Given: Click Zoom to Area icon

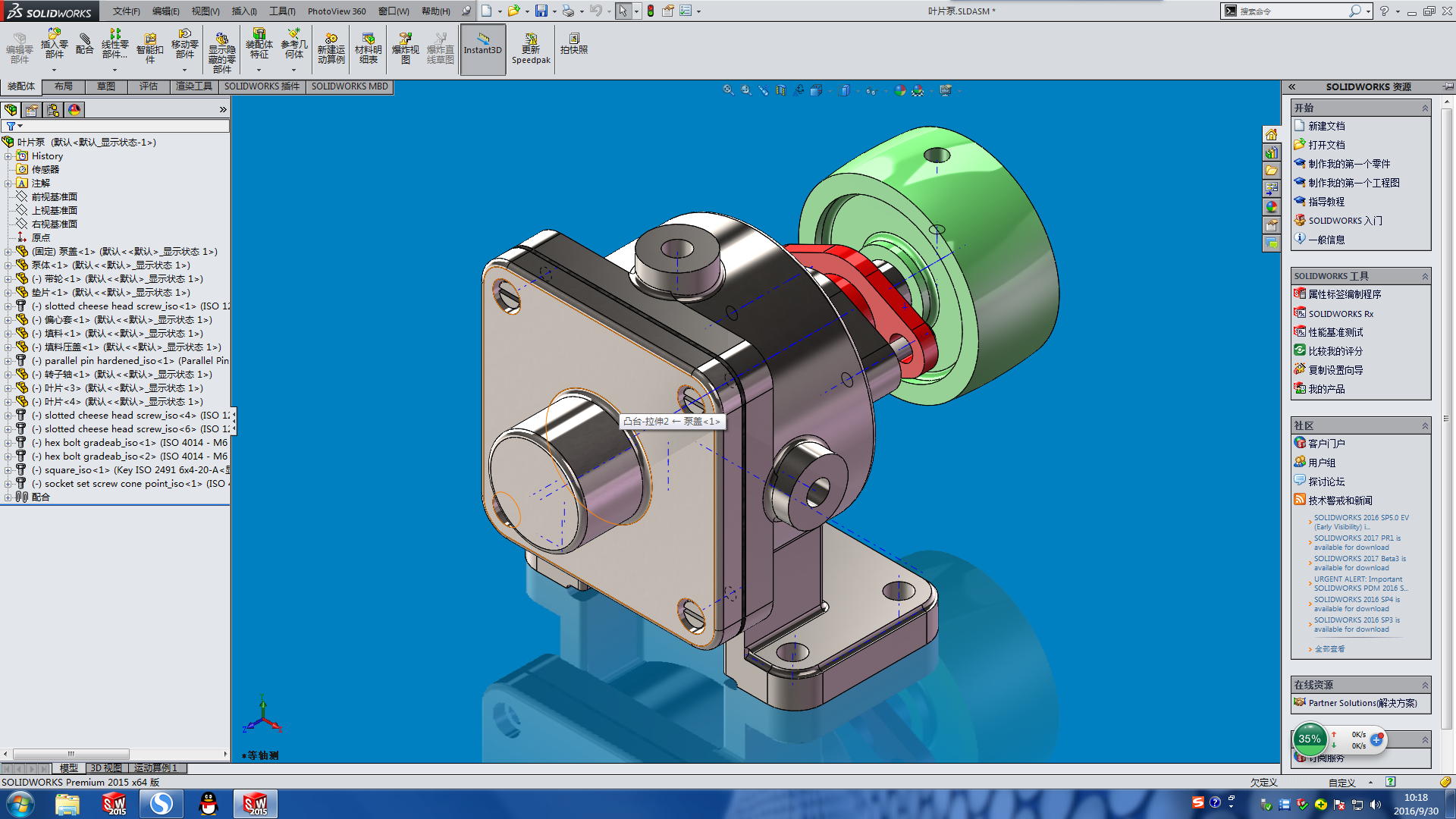Looking at the screenshot, I should (746, 90).
